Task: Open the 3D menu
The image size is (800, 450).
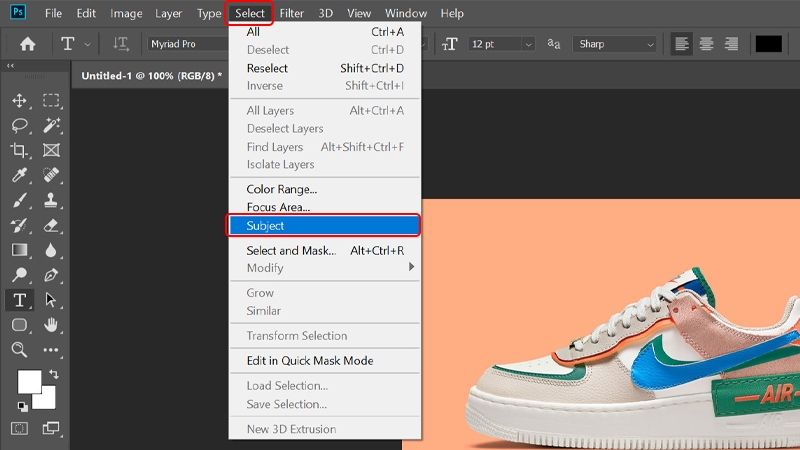Action: [x=325, y=13]
